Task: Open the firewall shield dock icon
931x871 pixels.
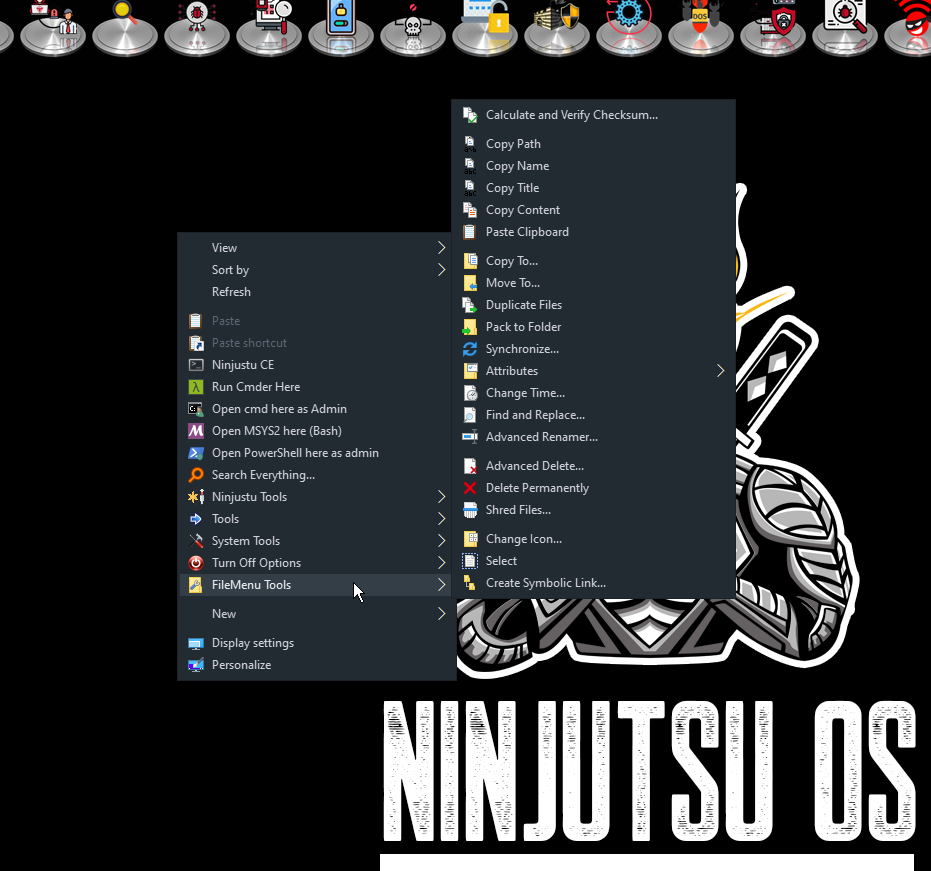Action: pos(557,27)
